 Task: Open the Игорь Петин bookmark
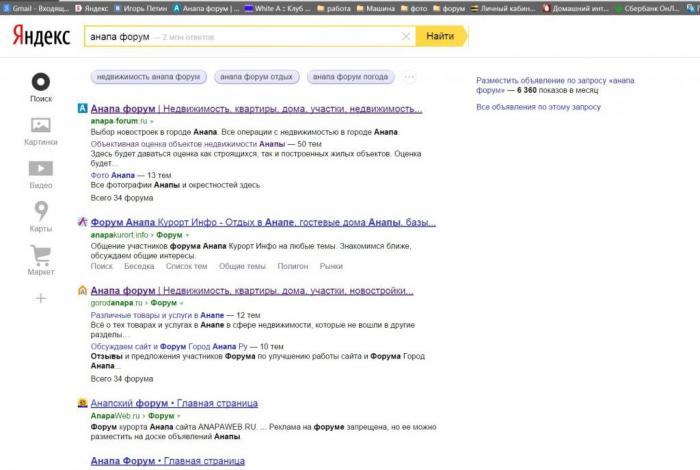pos(141,8)
